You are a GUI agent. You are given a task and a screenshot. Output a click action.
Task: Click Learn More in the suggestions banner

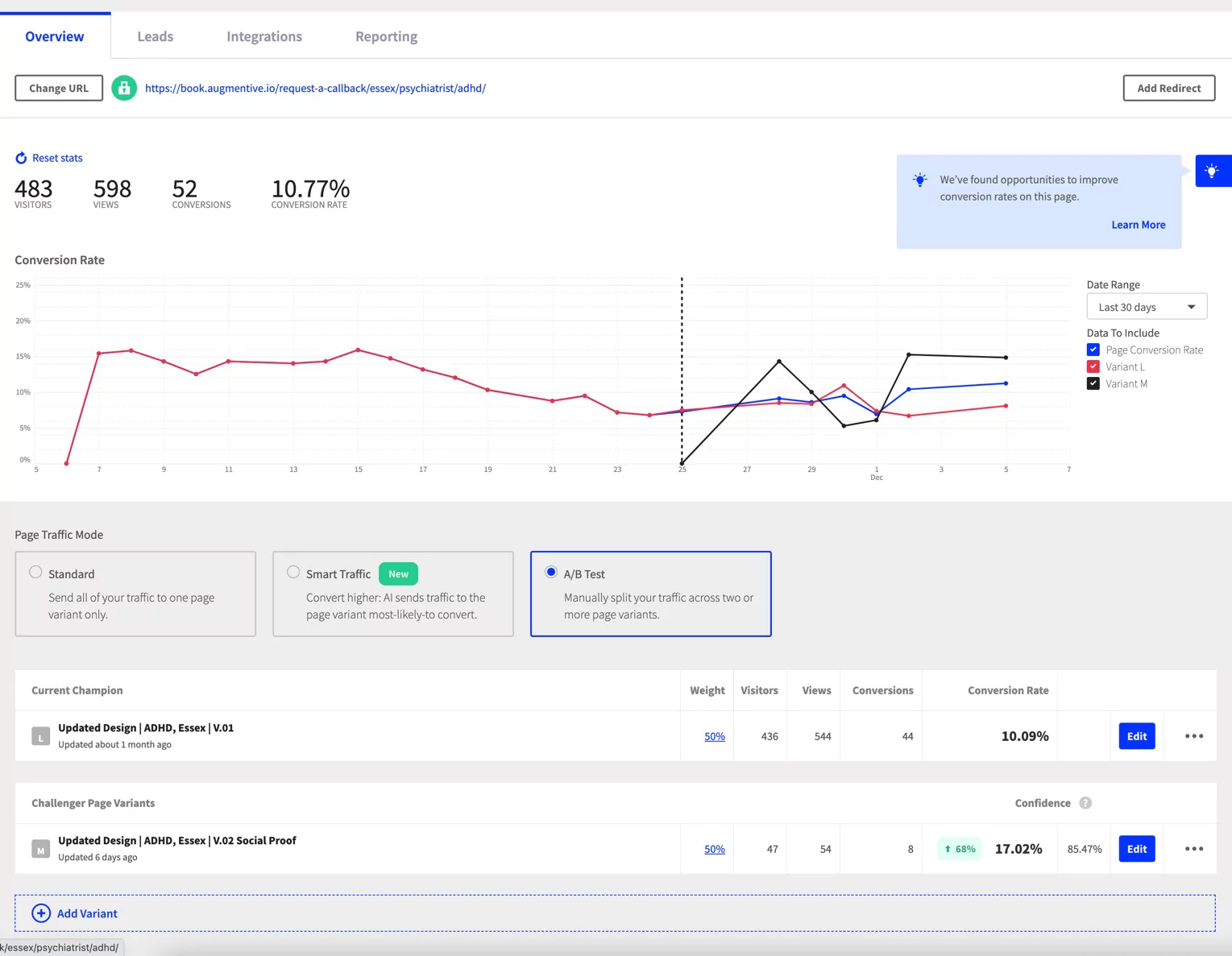(1138, 225)
